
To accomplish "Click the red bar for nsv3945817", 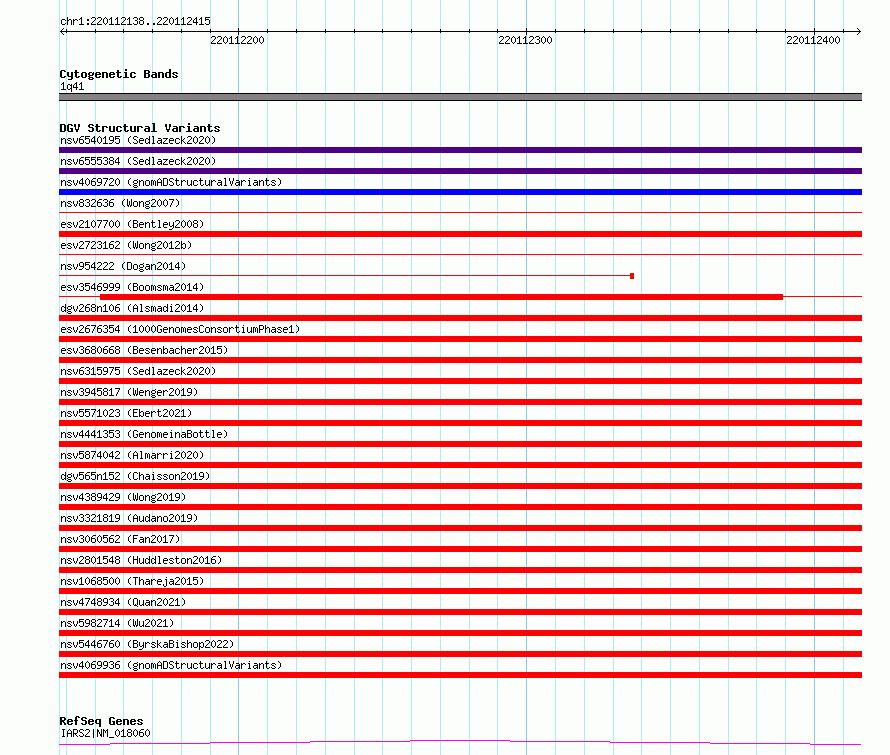I will (460, 402).
